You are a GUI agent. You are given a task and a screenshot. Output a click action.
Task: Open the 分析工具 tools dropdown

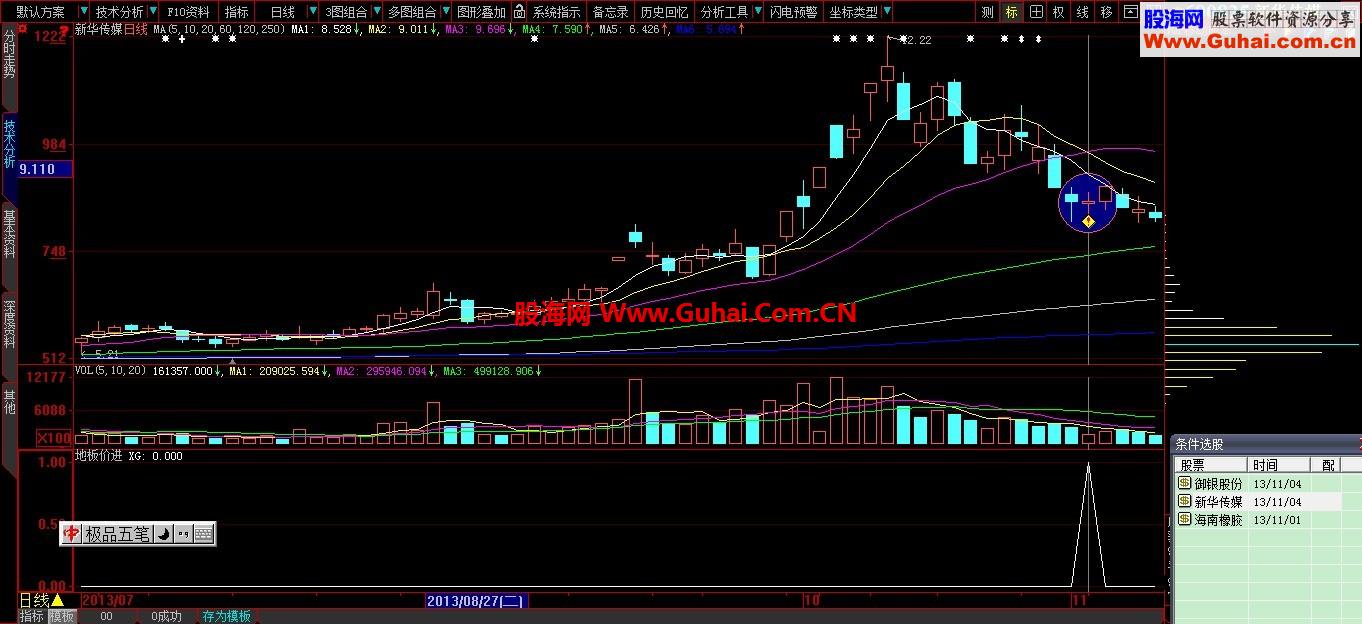tap(729, 12)
